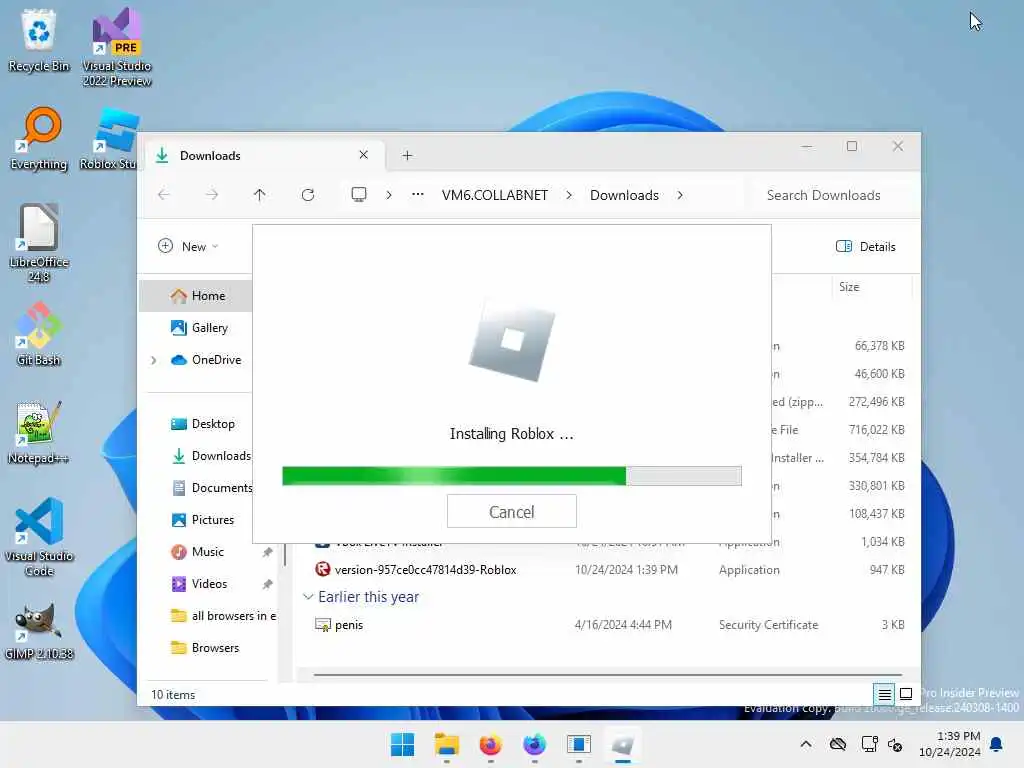Open Visual Studio 2022 Preview desktop shortcut
The height and width of the screenshot is (768, 1024).
tap(117, 47)
